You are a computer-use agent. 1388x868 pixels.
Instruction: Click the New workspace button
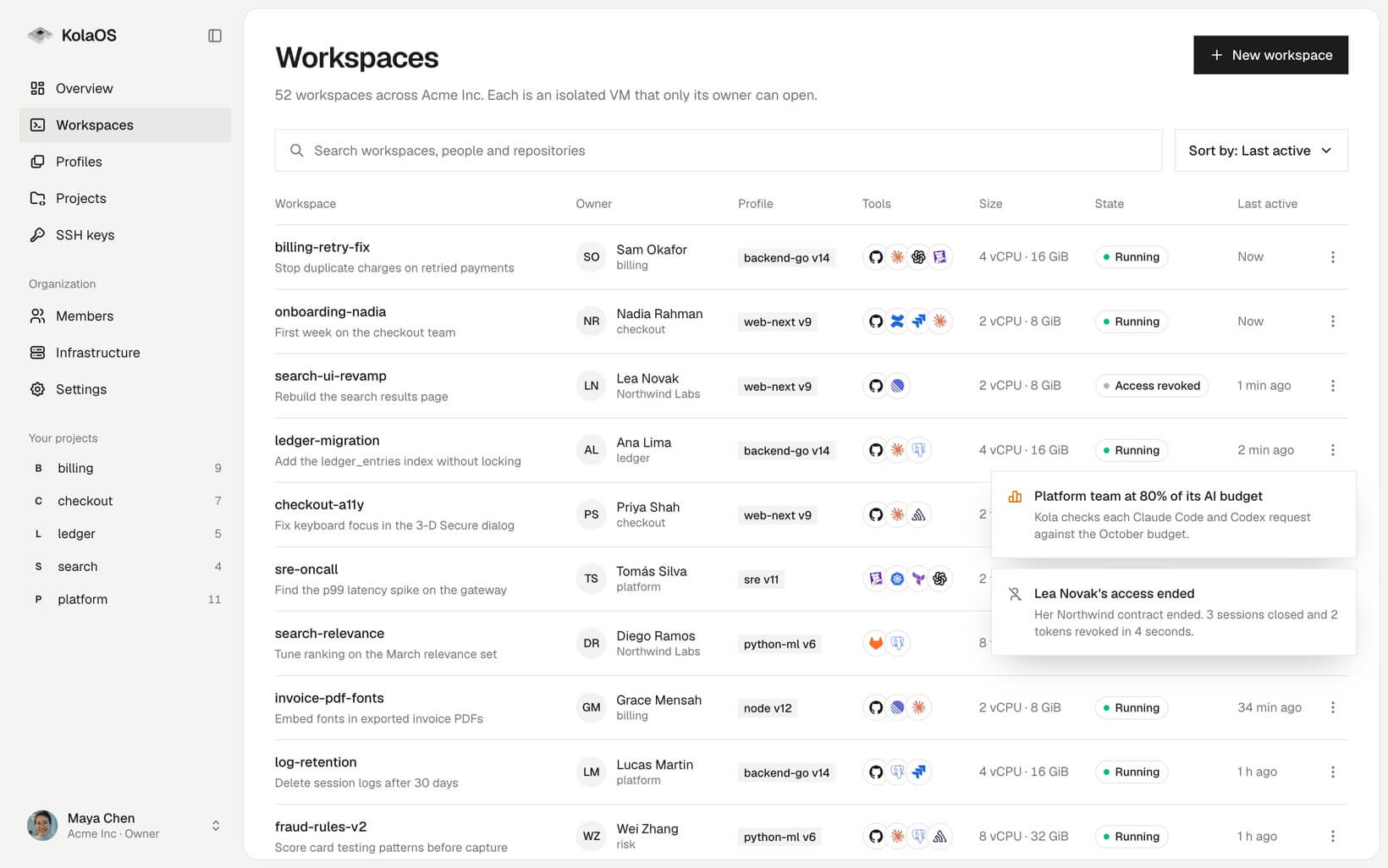click(1270, 55)
